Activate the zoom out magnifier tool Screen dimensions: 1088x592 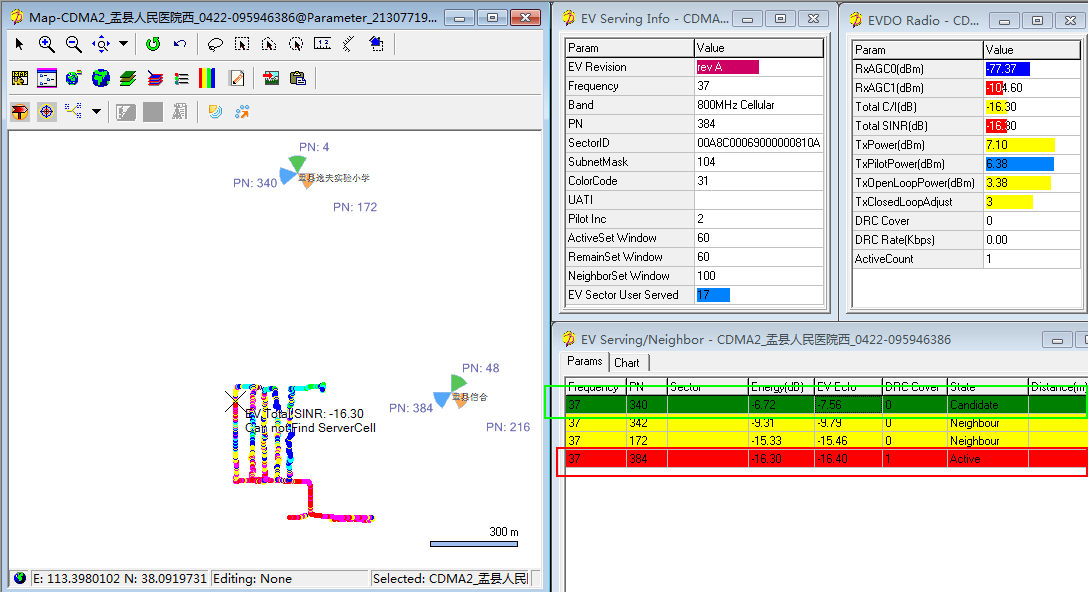(73, 44)
